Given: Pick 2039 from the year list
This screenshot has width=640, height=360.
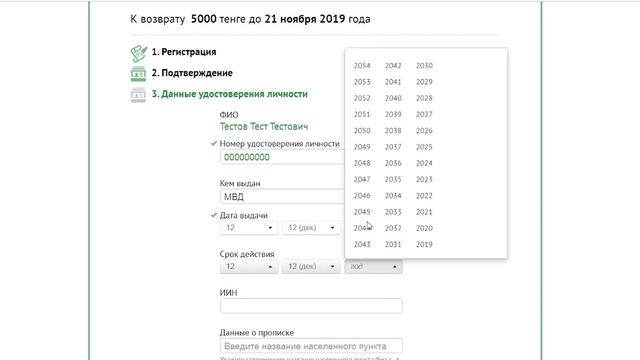Looking at the screenshot, I should (x=393, y=115).
